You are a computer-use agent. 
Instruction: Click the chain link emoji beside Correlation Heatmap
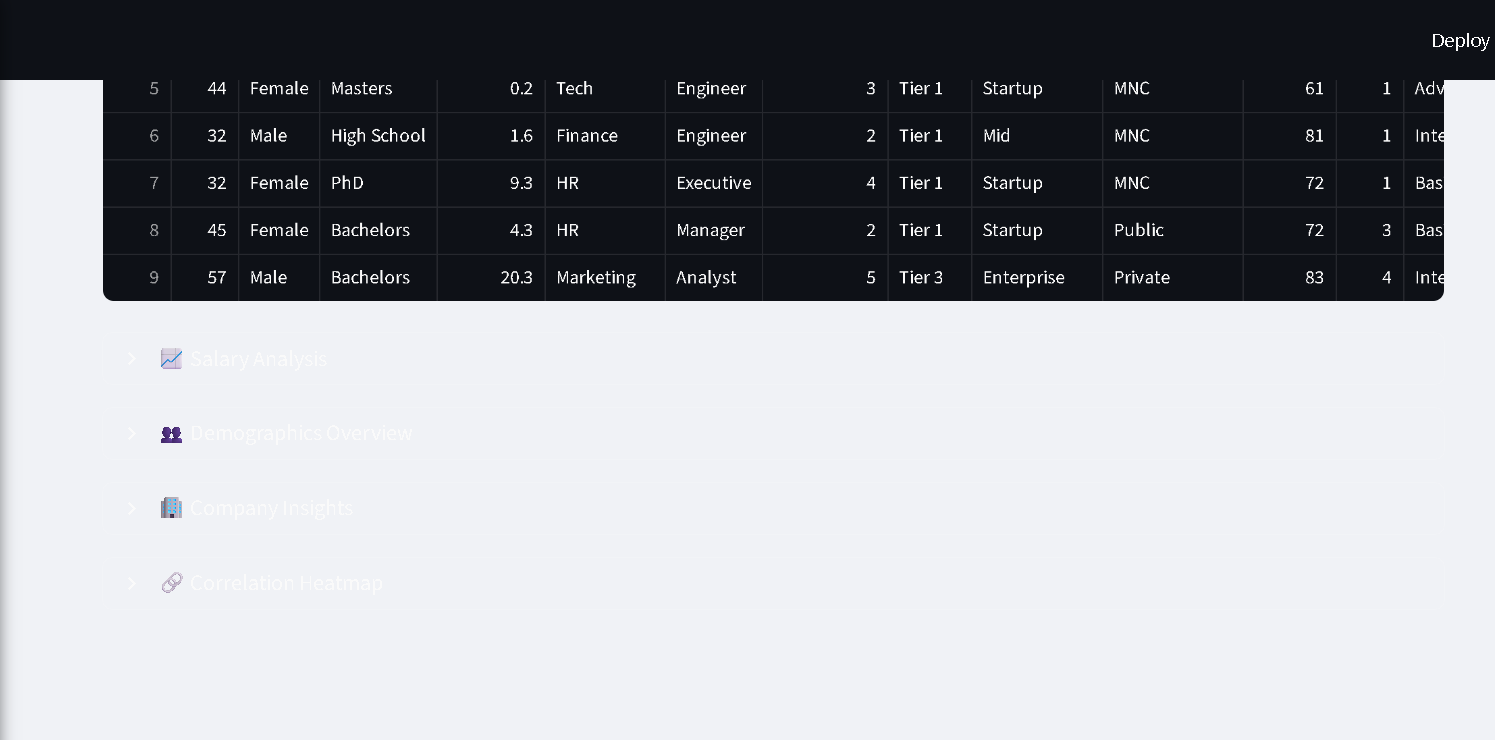click(x=172, y=583)
